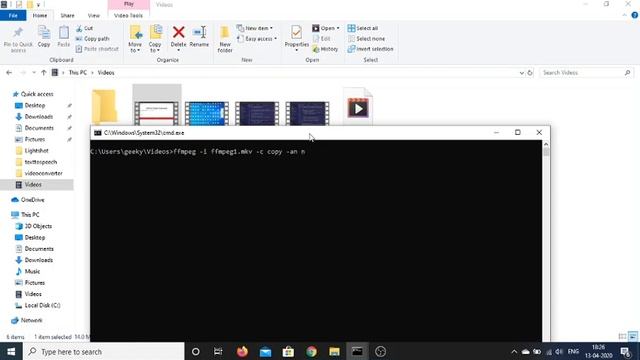Go back with the Explorer back arrow

9,72
